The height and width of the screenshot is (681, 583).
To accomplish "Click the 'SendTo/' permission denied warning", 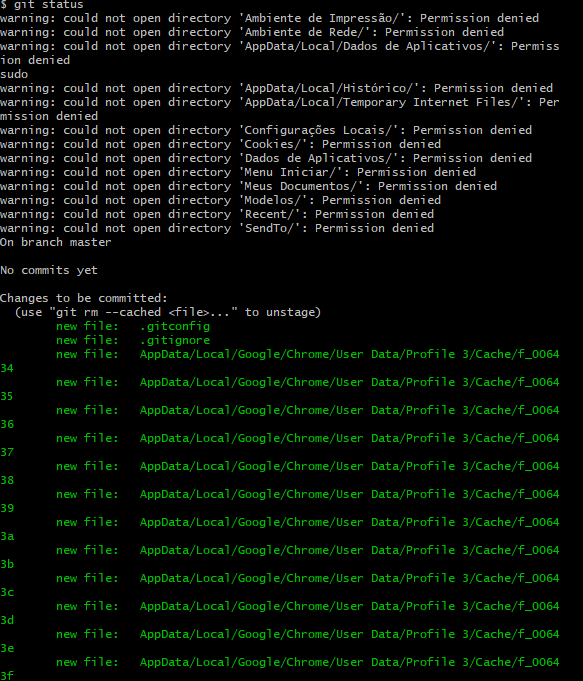I will 217,228.
